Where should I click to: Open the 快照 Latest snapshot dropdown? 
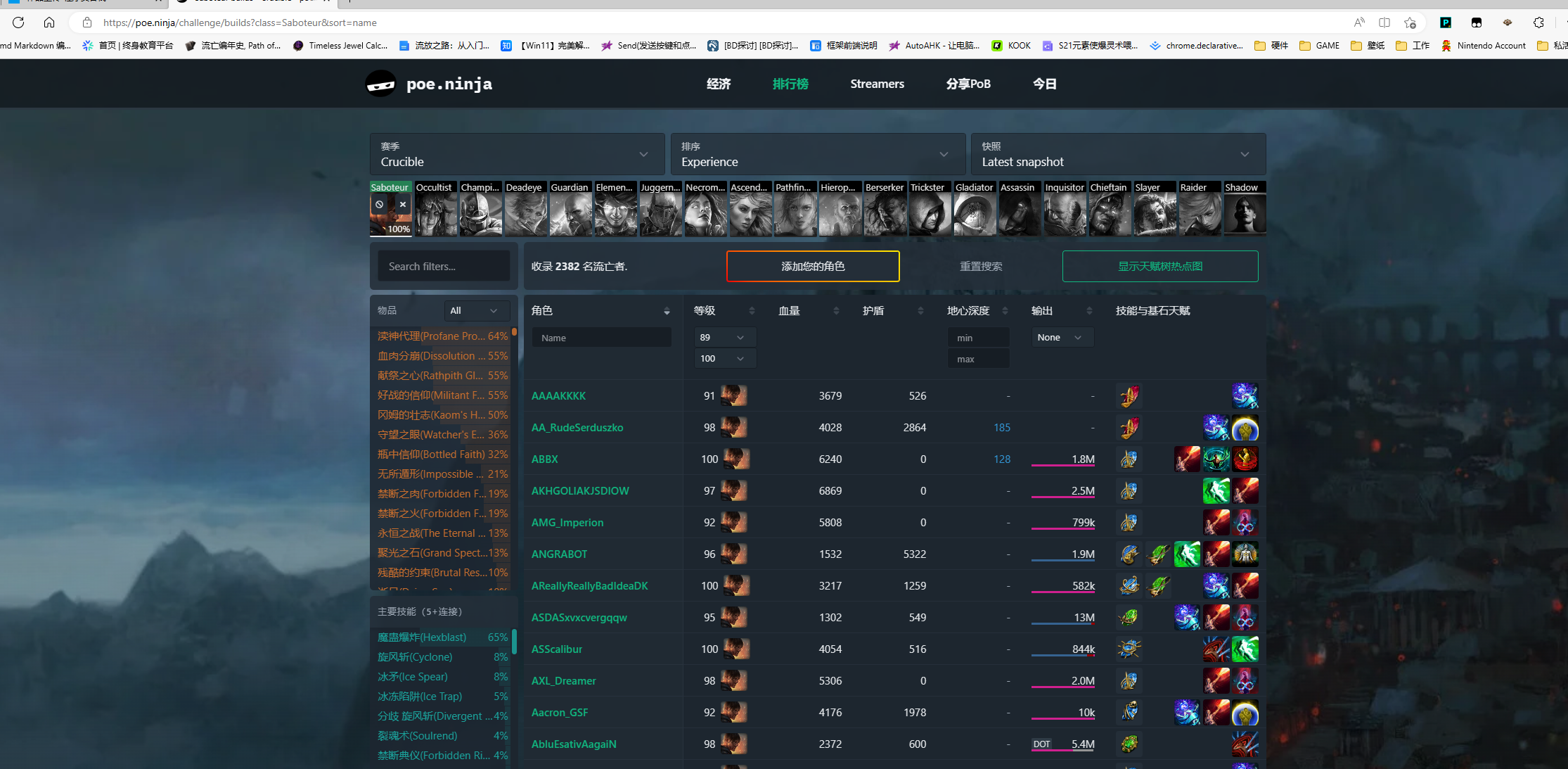pyautogui.click(x=1118, y=154)
